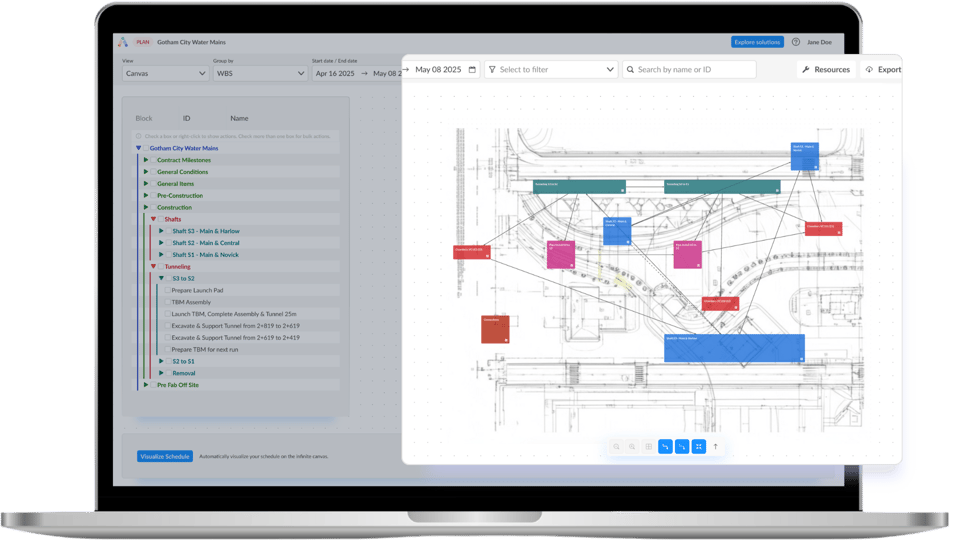The image size is (960, 540).
Task: Select the red block at canvas left edge
Action: tap(471, 252)
